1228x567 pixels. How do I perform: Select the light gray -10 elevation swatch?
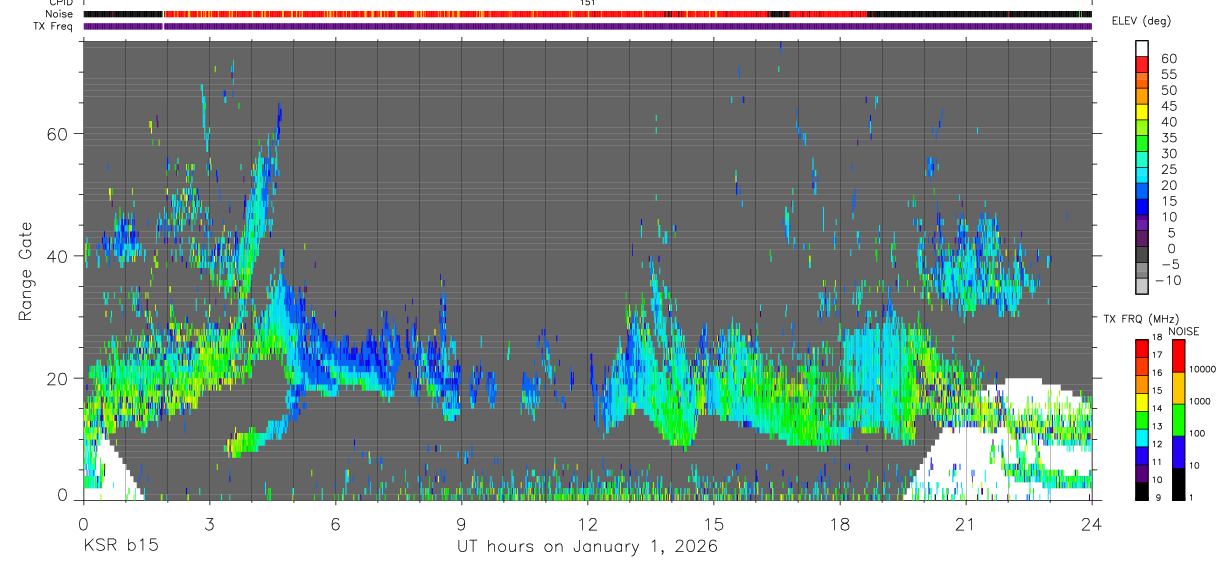[x=1142, y=287]
